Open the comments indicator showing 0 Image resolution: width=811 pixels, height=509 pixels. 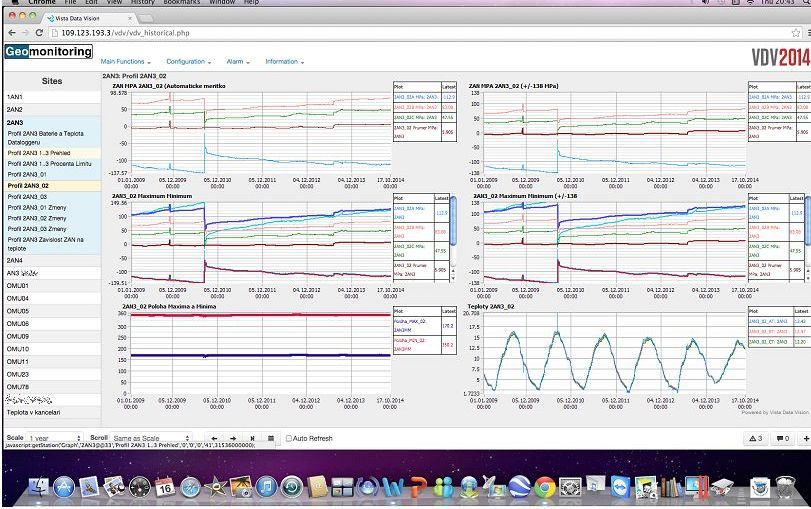[783, 438]
